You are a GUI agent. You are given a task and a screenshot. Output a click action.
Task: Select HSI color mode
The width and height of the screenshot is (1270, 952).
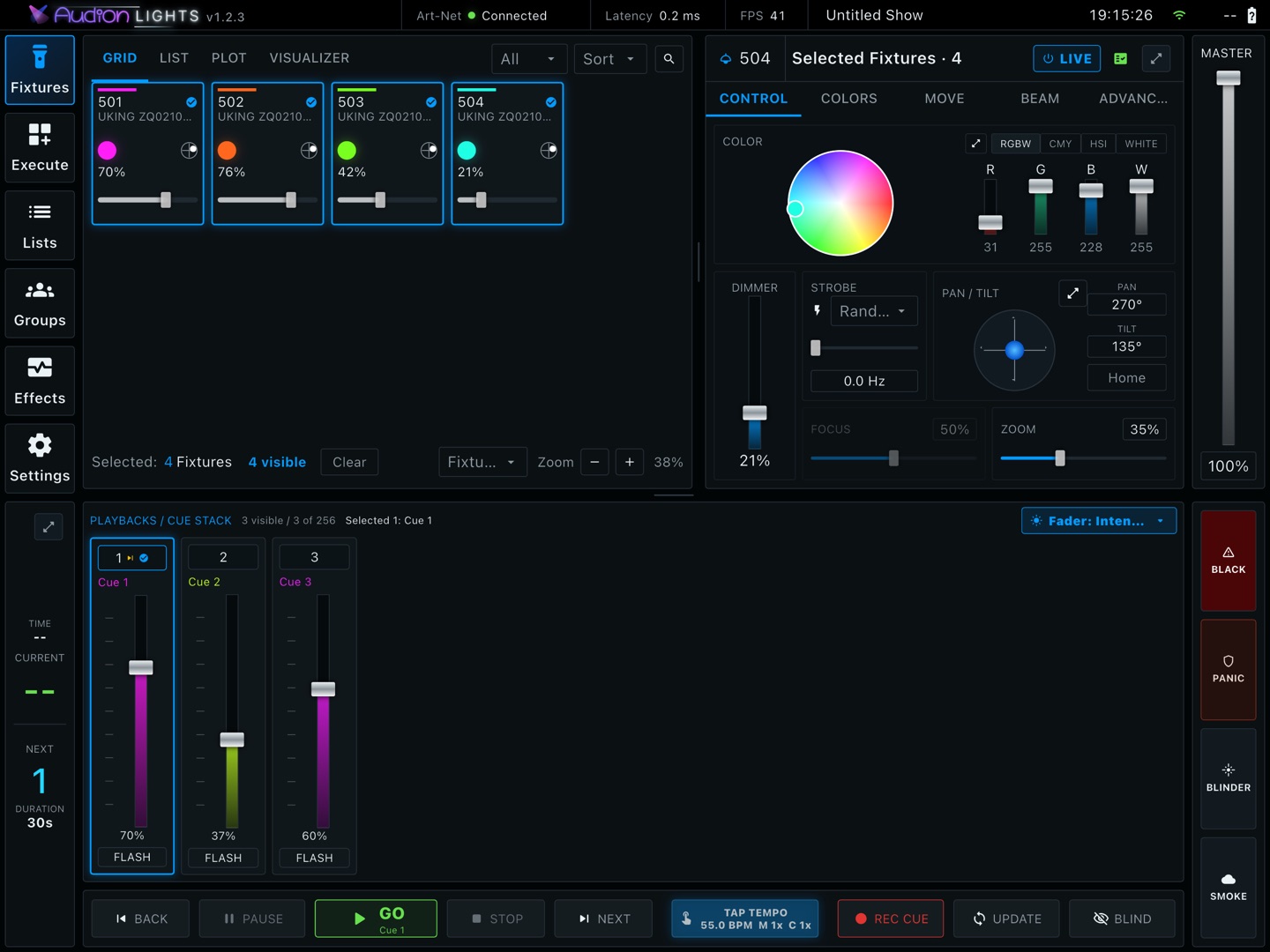1099,144
